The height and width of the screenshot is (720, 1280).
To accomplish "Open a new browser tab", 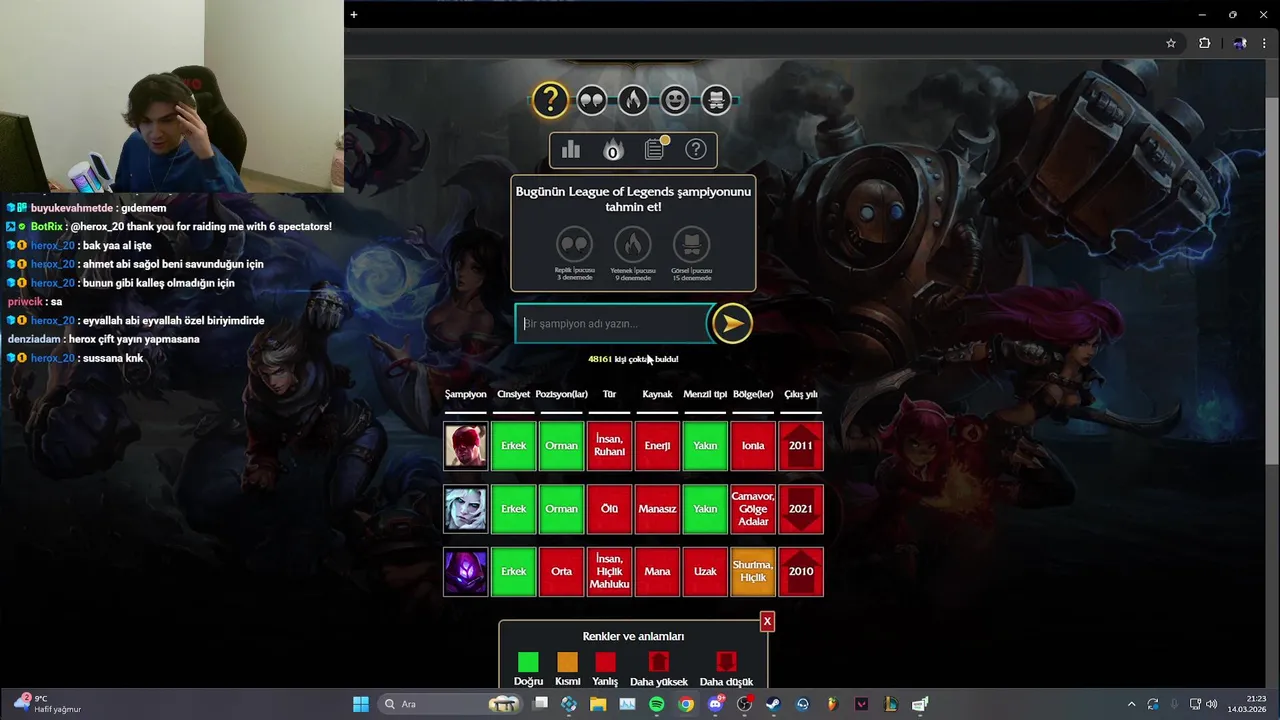I will coord(353,14).
